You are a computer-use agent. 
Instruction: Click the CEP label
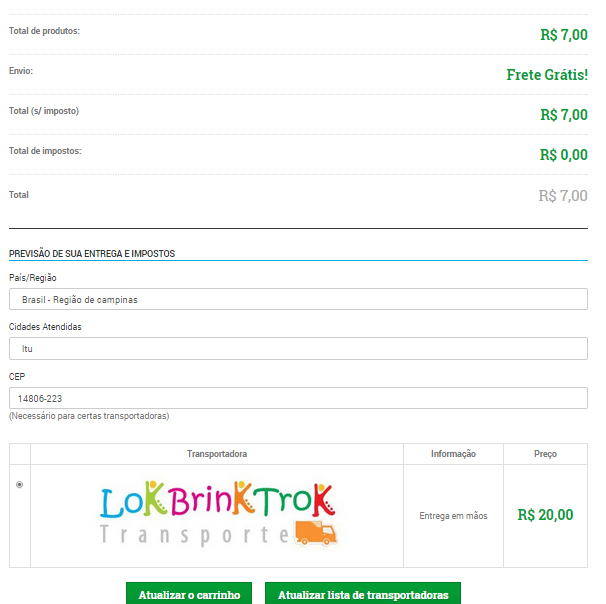[x=17, y=376]
